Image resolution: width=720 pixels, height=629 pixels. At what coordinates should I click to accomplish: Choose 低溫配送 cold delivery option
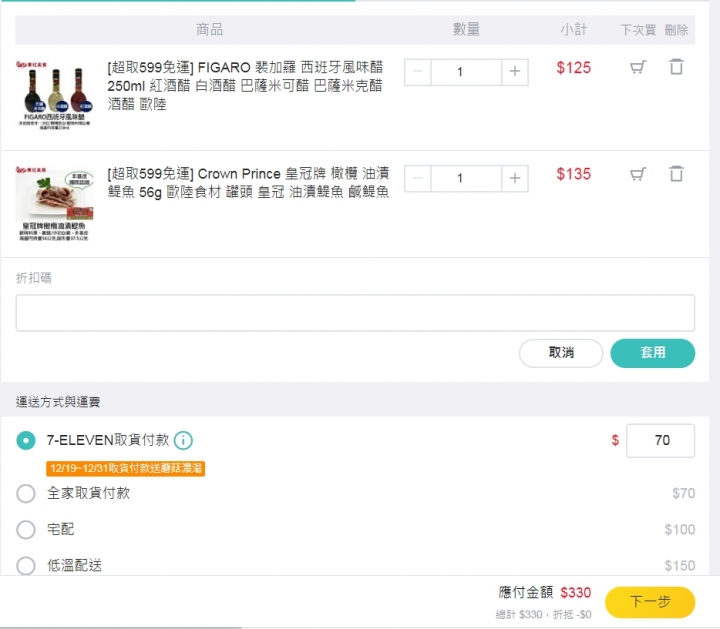tap(26, 566)
